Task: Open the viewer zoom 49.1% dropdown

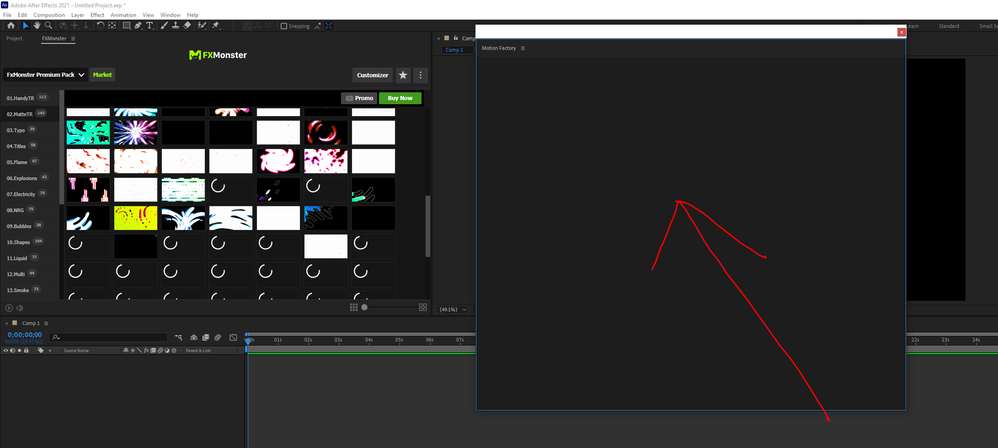Action: pyautogui.click(x=454, y=309)
